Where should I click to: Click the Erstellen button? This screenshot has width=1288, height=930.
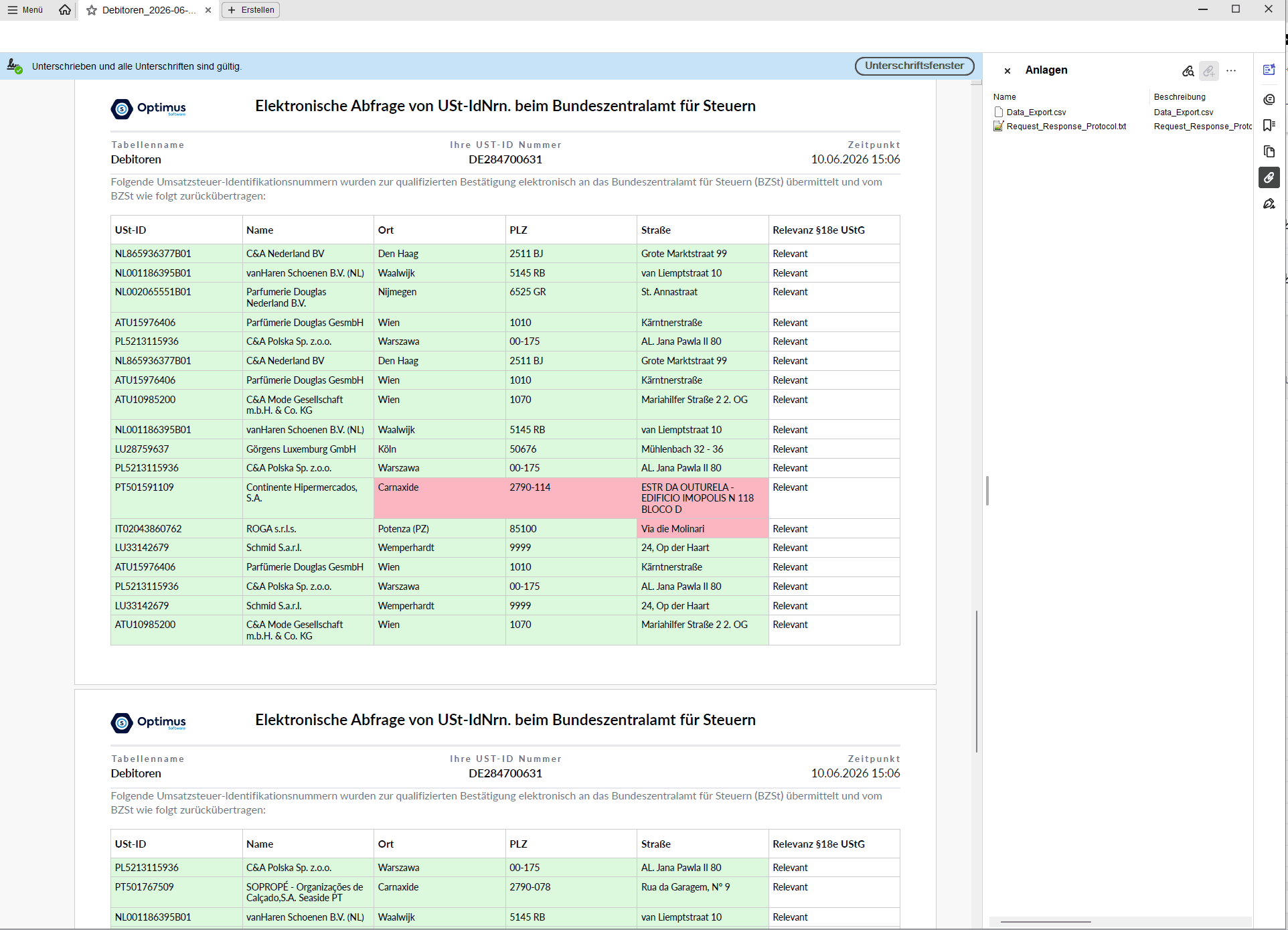[251, 10]
